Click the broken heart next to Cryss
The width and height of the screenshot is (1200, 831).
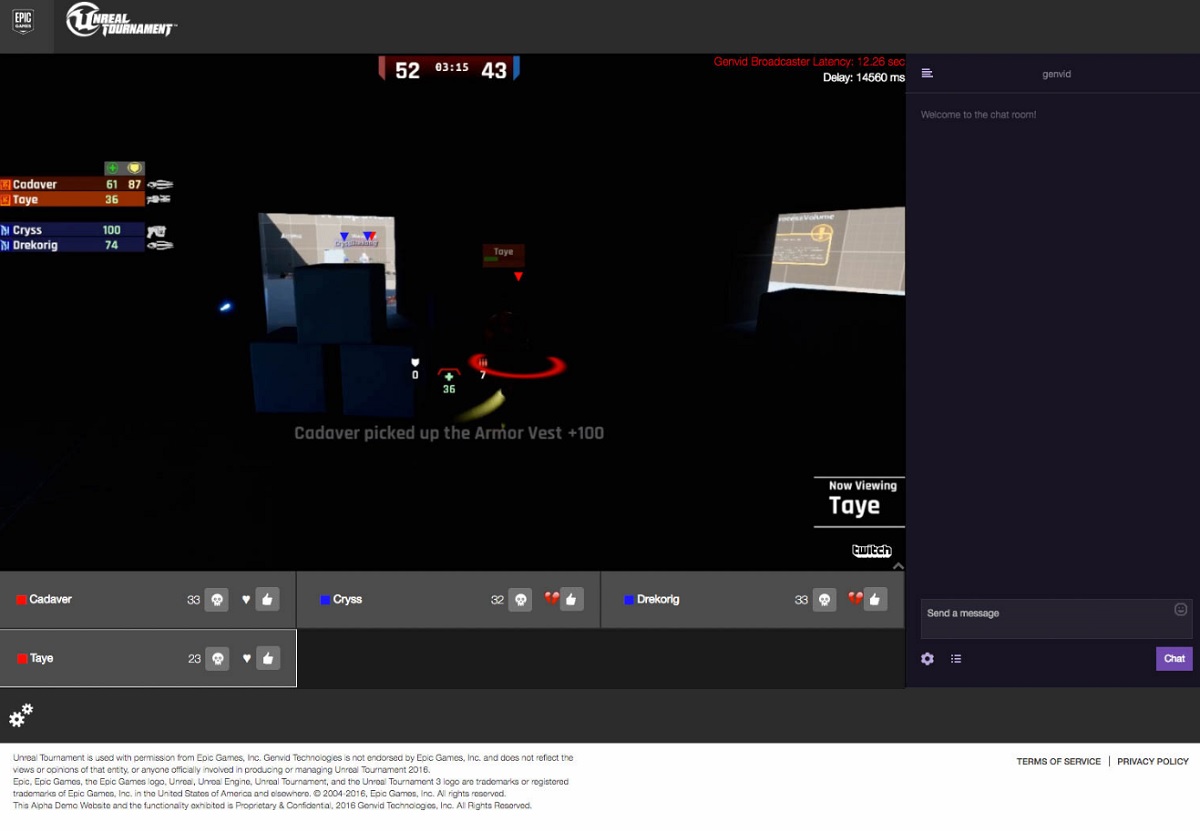[551, 599]
